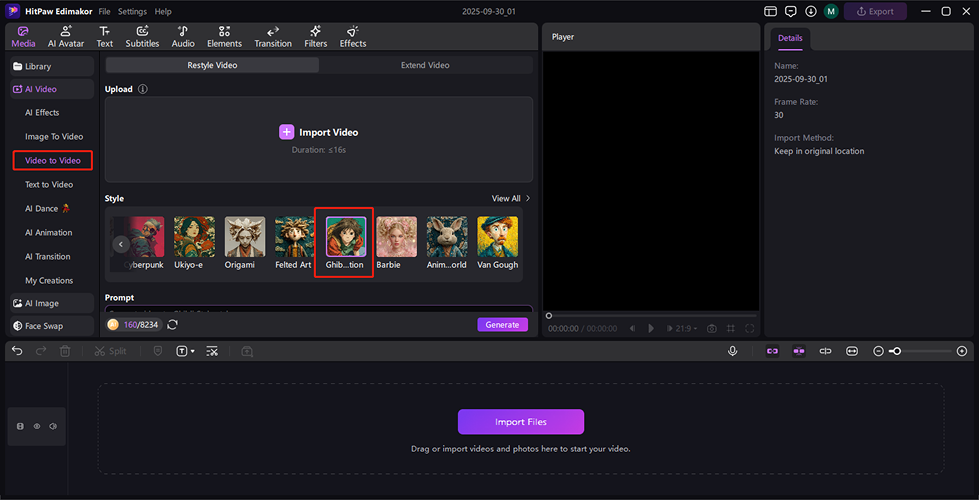Click the Generate button

tap(502, 324)
